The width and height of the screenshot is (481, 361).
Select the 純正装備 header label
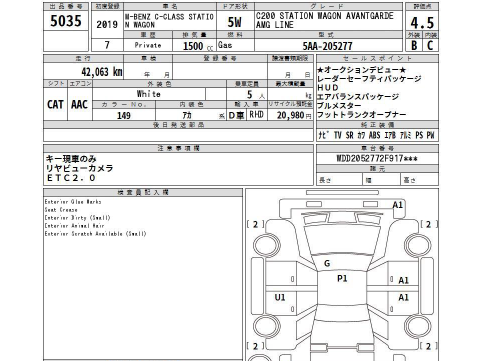(377, 125)
